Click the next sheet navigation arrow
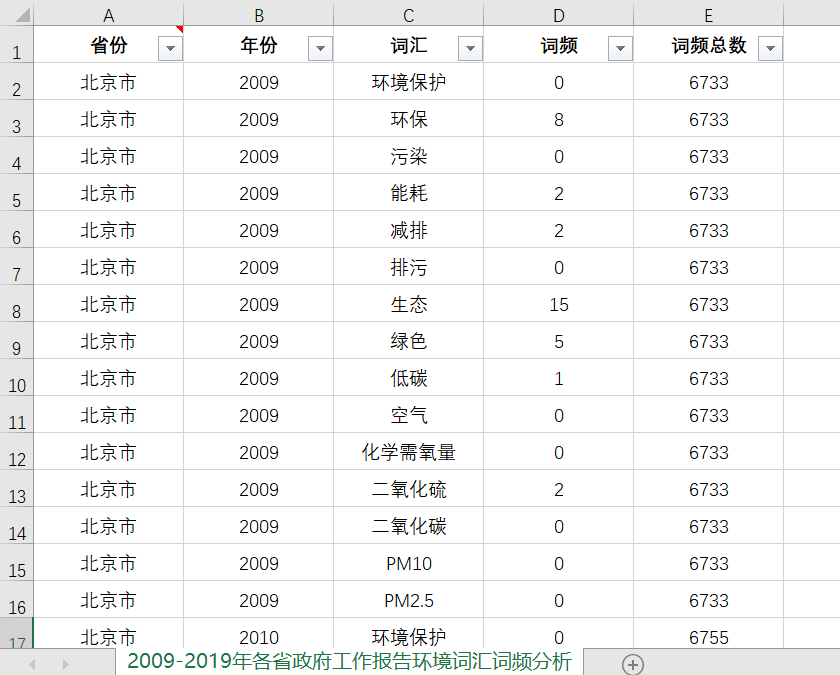 (x=66, y=661)
